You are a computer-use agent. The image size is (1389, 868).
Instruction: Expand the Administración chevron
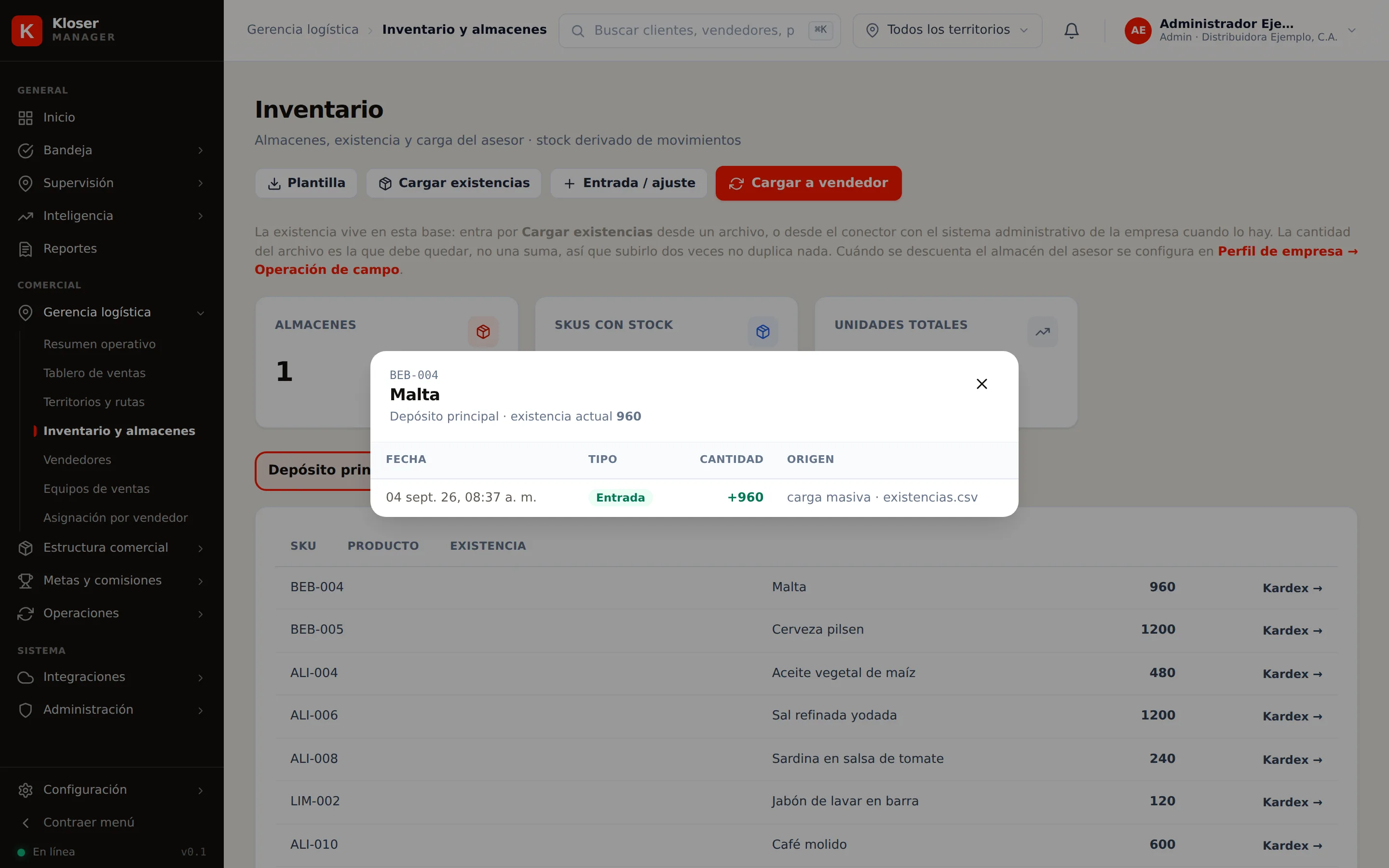[x=200, y=710]
